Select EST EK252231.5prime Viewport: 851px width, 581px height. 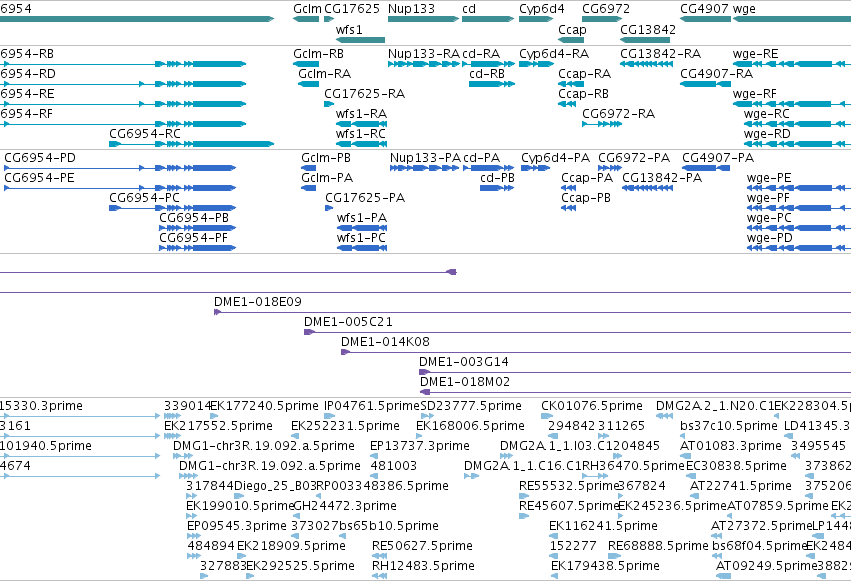point(345,426)
